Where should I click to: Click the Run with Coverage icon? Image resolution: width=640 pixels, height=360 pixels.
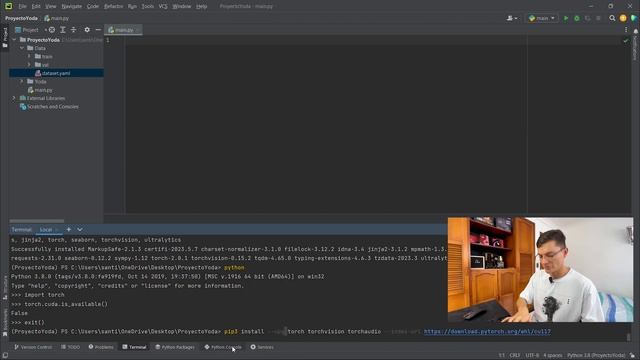coord(588,18)
